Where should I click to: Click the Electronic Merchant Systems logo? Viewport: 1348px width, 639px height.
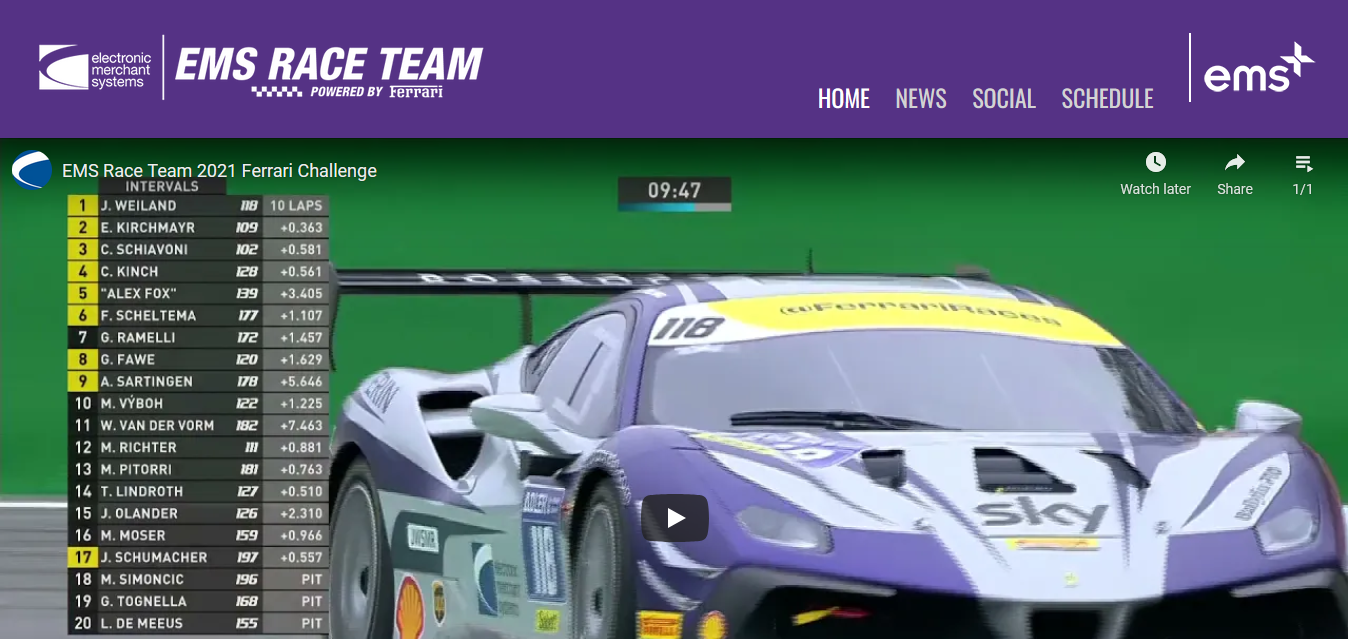(95, 68)
